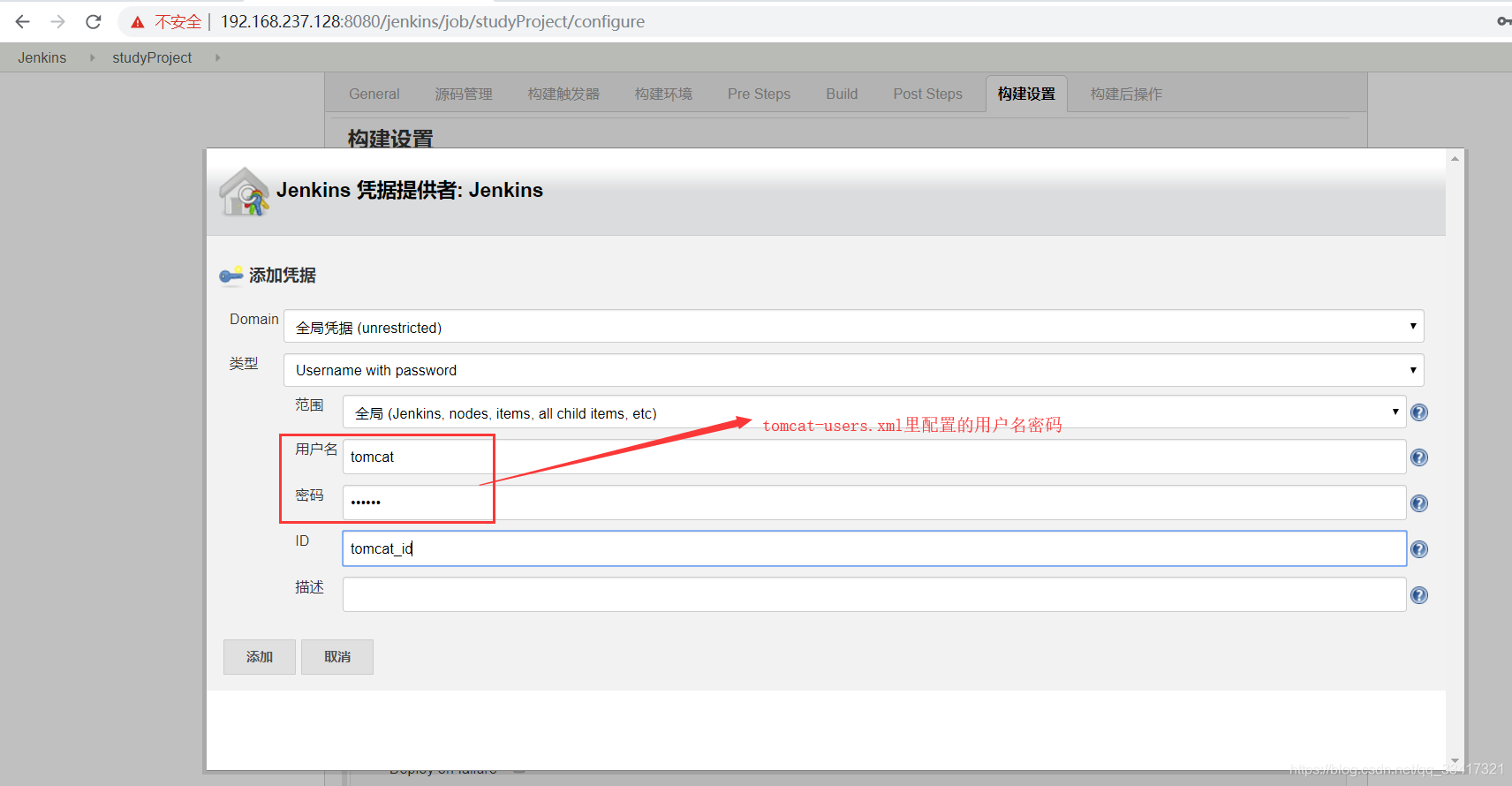Switch to the General tab
Image resolution: width=1512 pixels, height=786 pixels.
pyautogui.click(x=374, y=94)
